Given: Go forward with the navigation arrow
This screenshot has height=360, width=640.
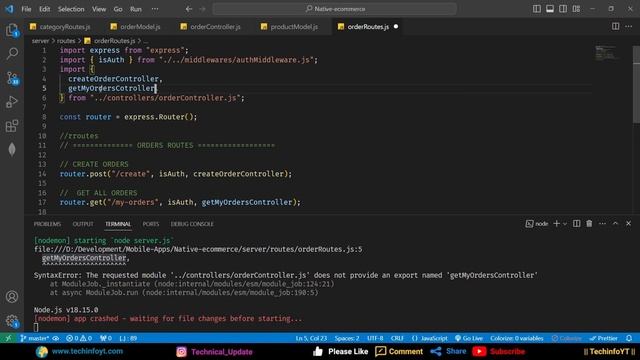Looking at the screenshot, I should tap(202, 9).
